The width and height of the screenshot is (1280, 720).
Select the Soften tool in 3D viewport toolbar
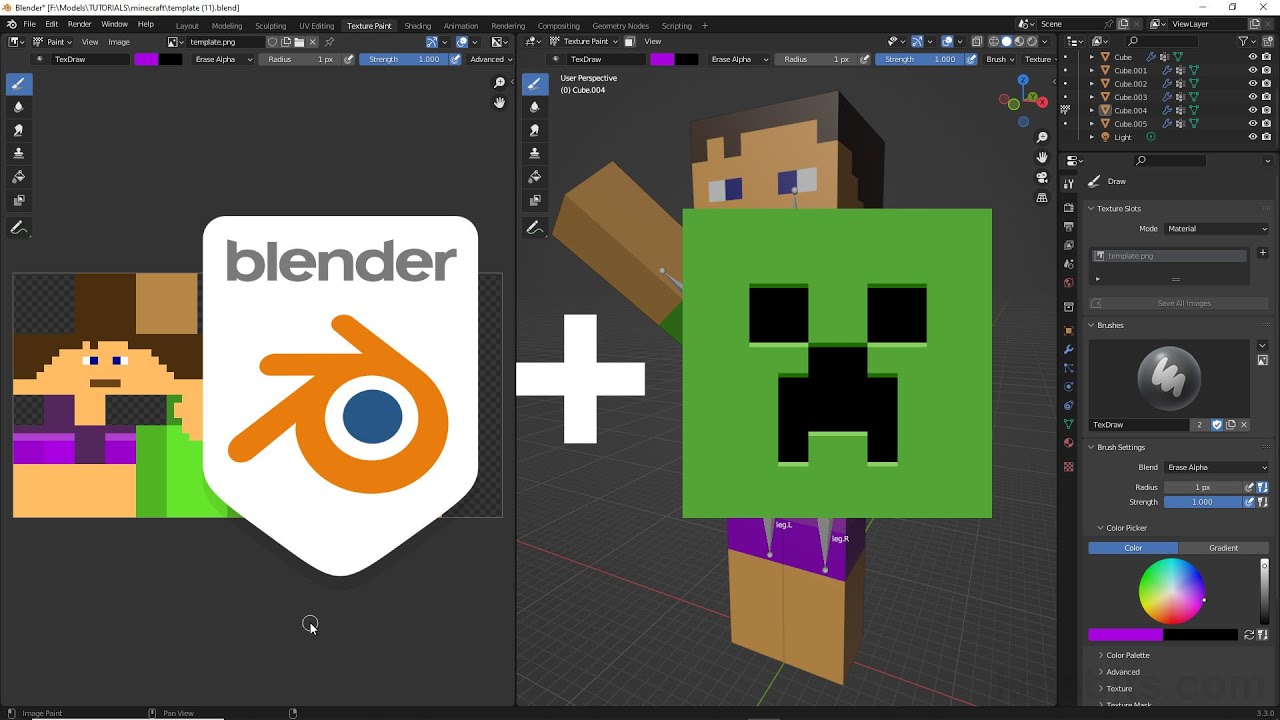pyautogui.click(x=534, y=107)
